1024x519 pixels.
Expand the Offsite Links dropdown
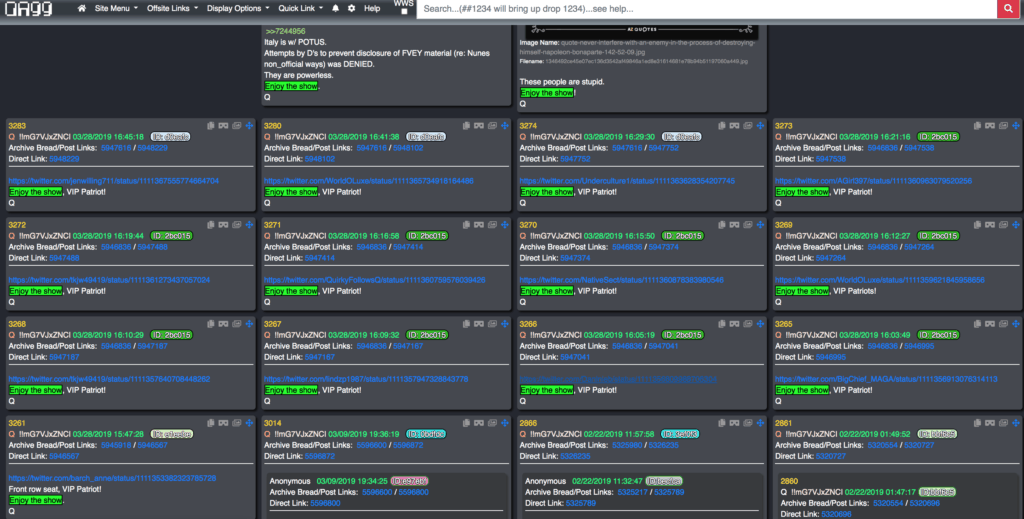coord(174,8)
